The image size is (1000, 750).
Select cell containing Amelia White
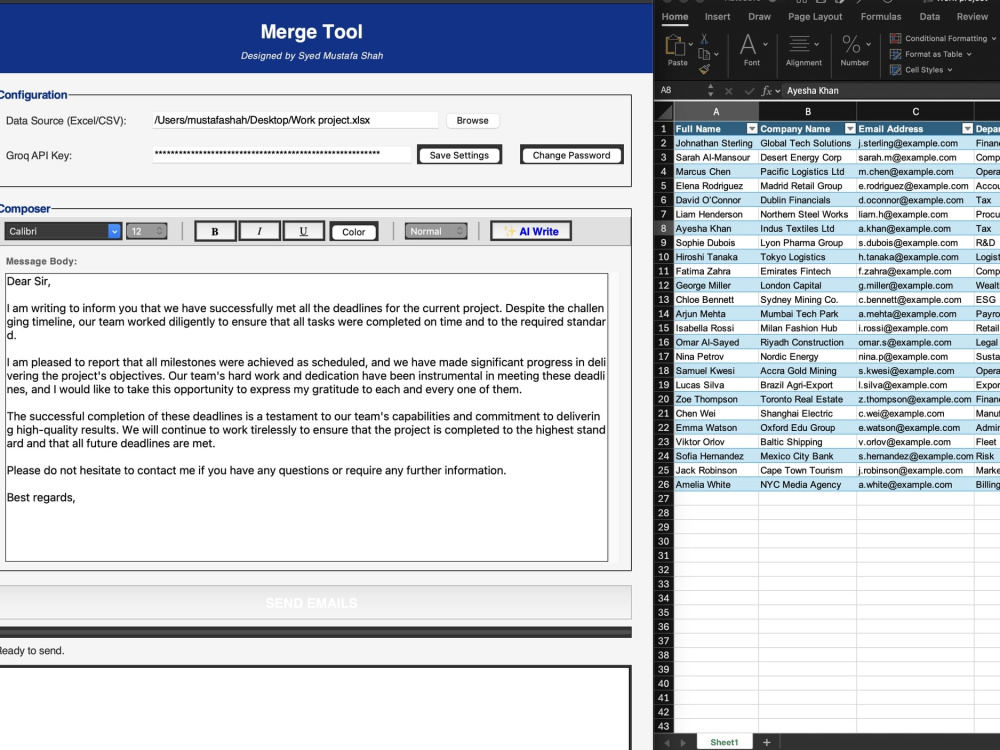(716, 485)
